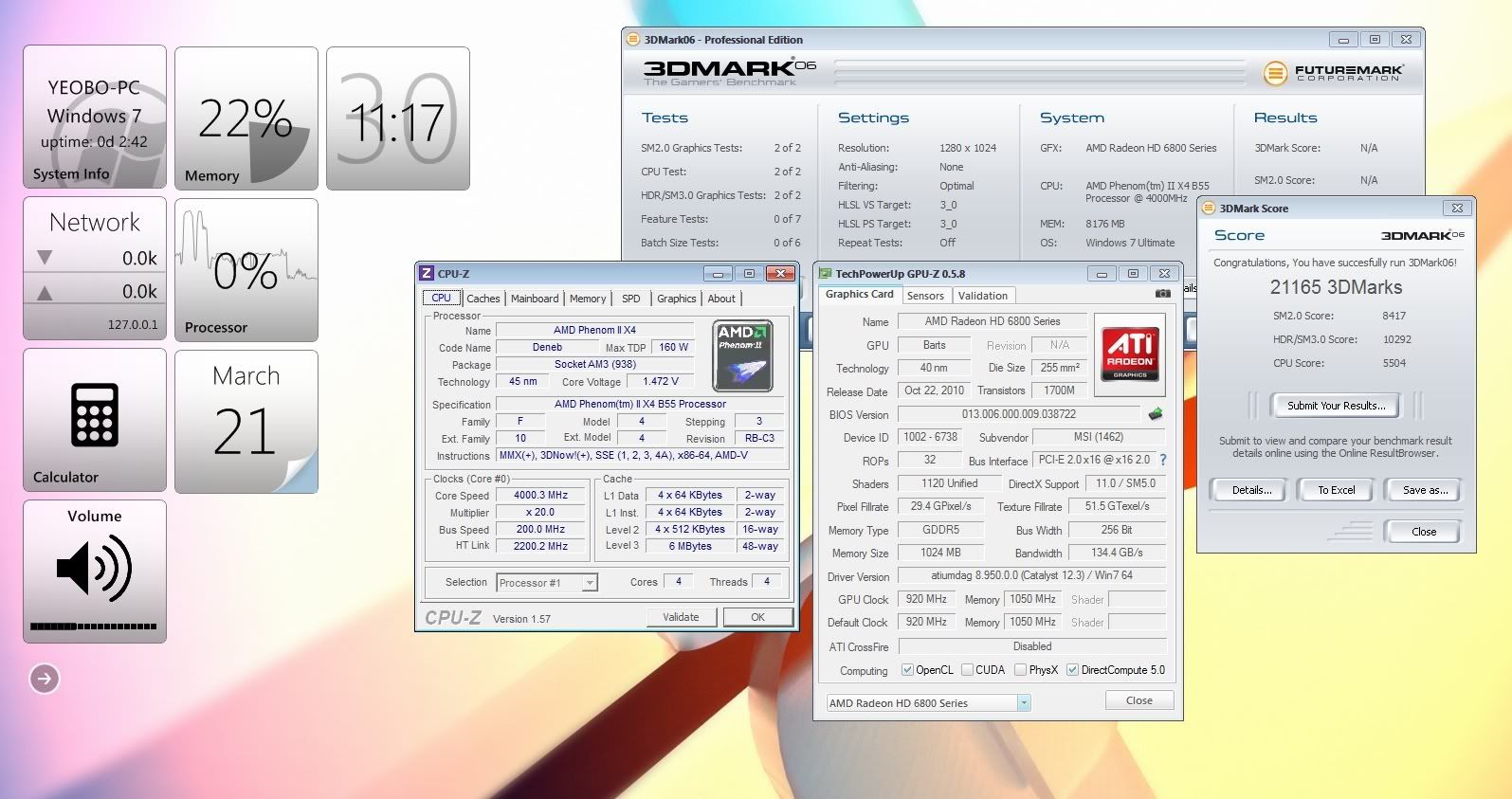
Task: Switch to the Caches tab in CPU-Z
Action: click(x=483, y=299)
